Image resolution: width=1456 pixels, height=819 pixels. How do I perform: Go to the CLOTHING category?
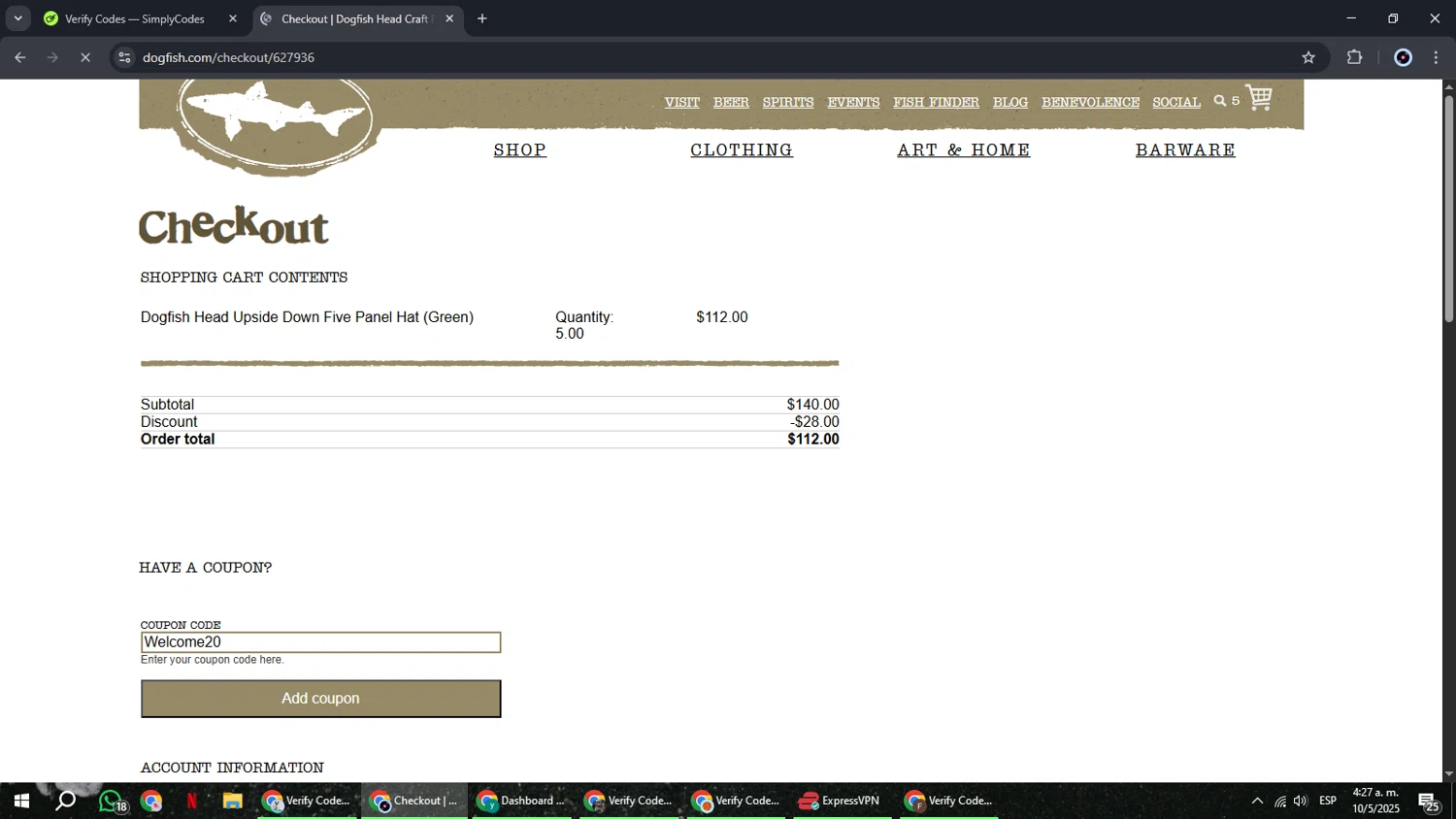(x=742, y=149)
